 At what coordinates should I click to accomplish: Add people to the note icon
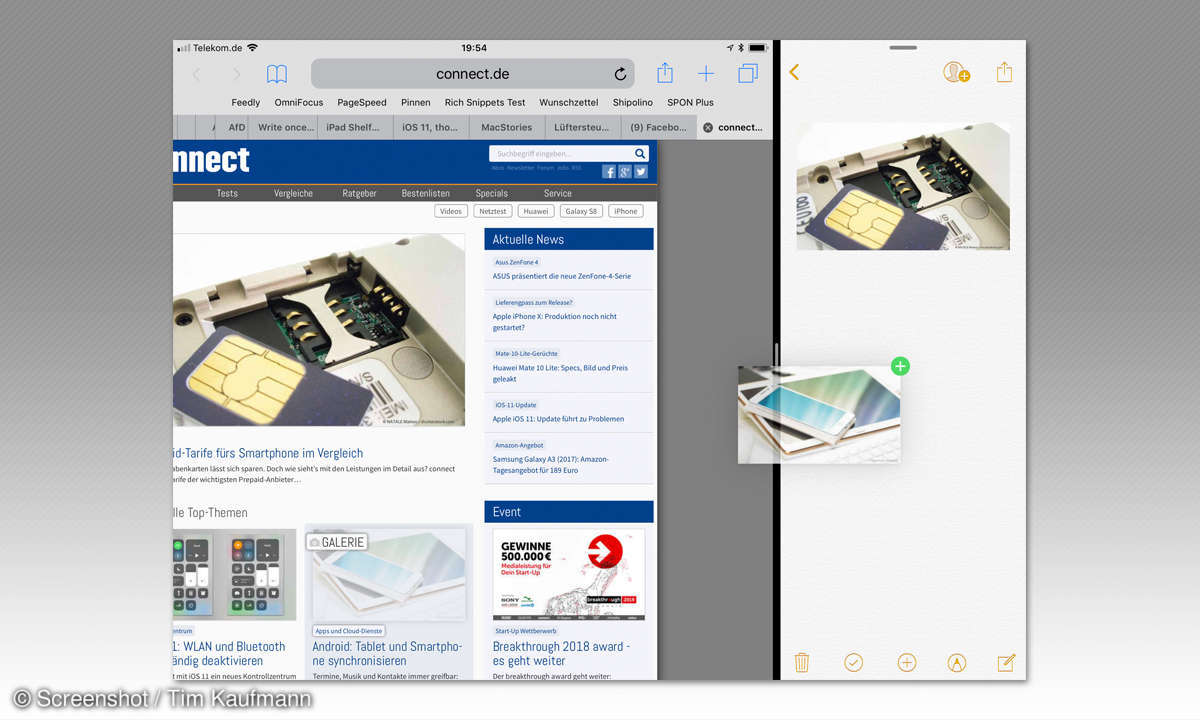[956, 72]
